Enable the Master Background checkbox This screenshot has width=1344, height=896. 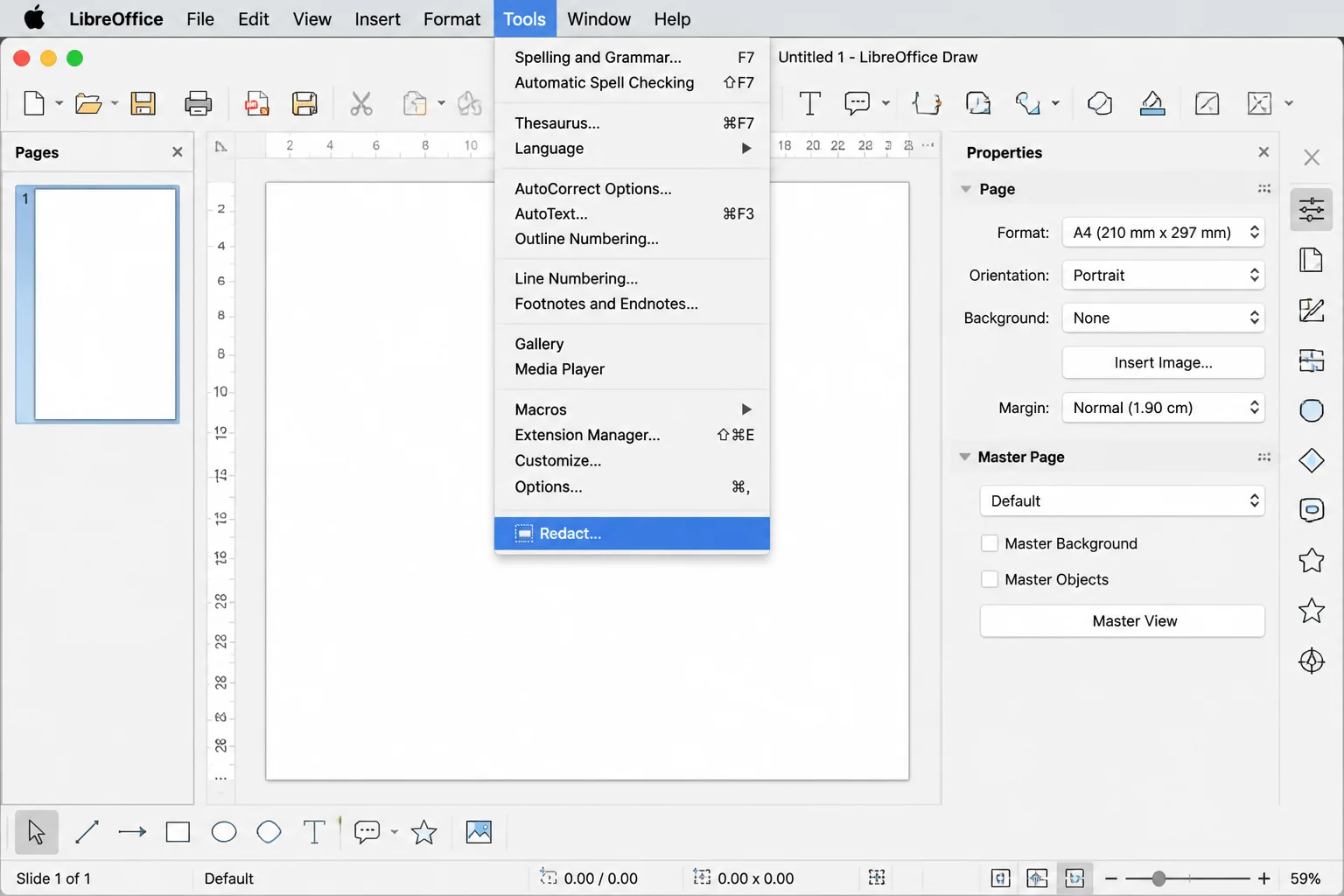pyautogui.click(x=990, y=543)
